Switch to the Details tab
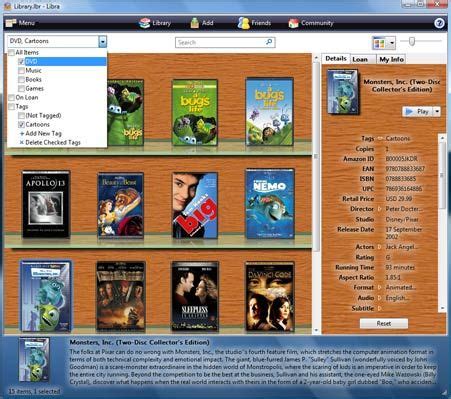The image size is (451, 399). (336, 59)
